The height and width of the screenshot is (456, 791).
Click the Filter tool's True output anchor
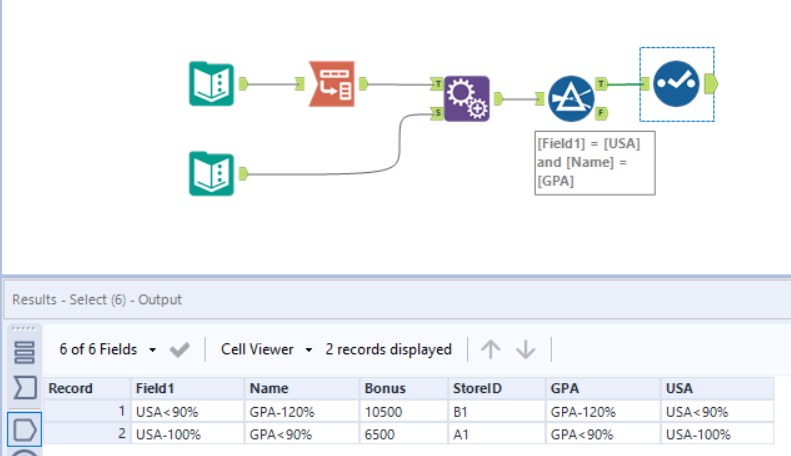tap(600, 84)
